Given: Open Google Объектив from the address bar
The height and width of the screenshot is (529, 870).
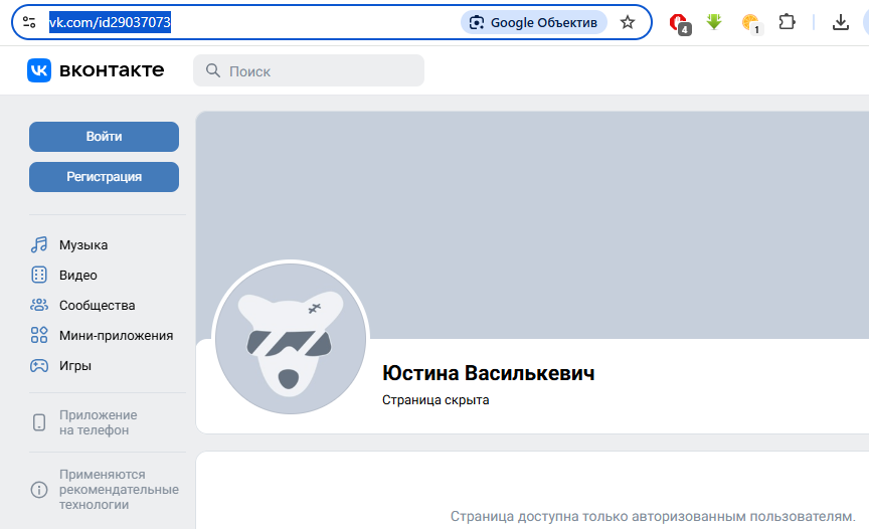Looking at the screenshot, I should coord(534,22).
